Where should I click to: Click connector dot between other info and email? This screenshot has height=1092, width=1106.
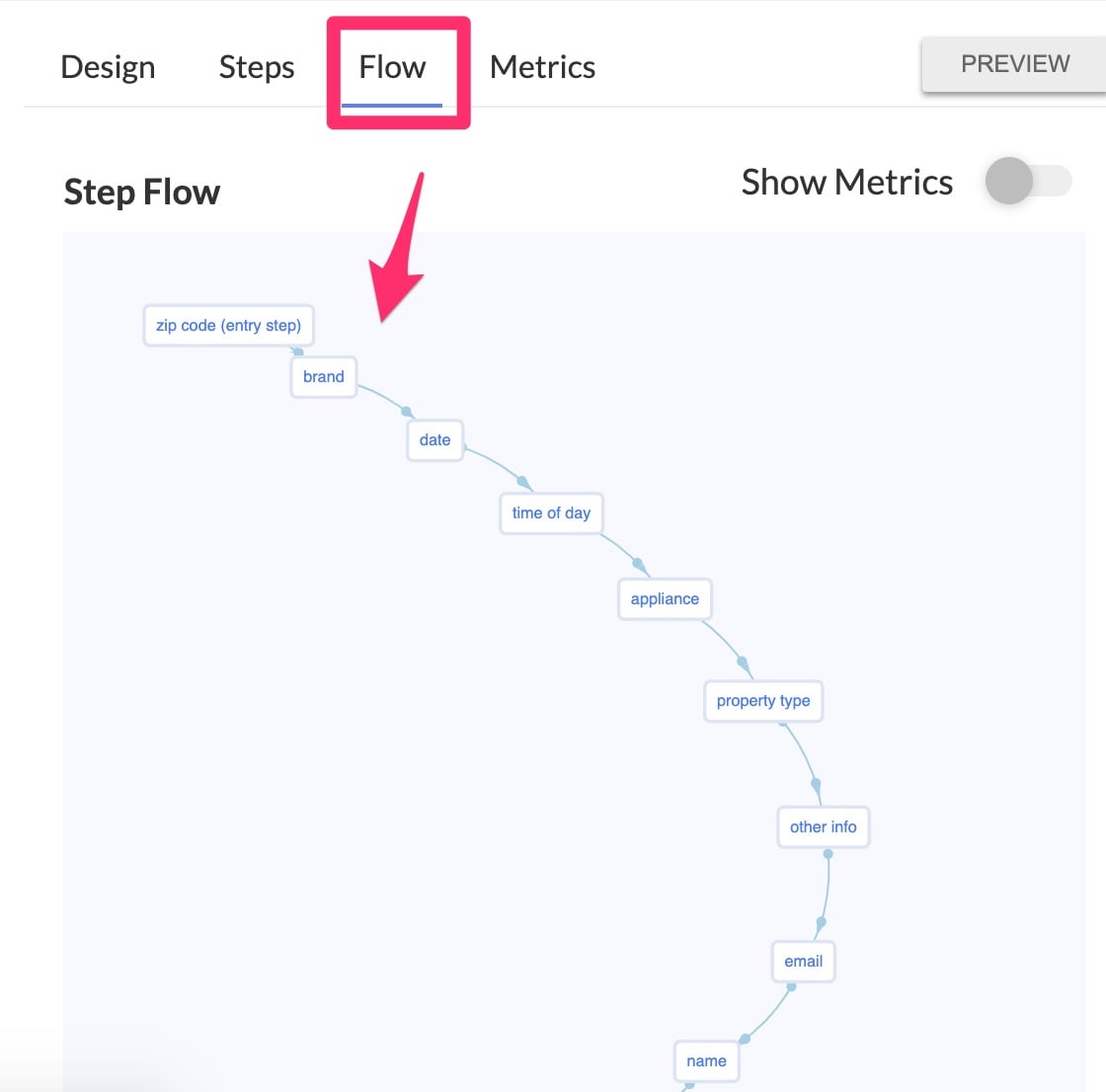point(821,922)
